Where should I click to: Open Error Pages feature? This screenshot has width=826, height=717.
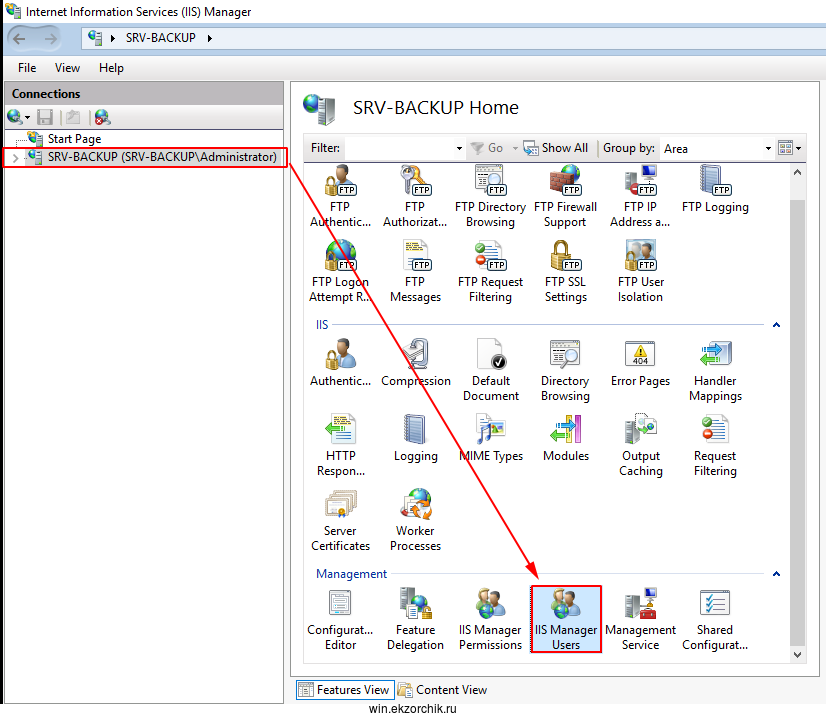point(640,363)
